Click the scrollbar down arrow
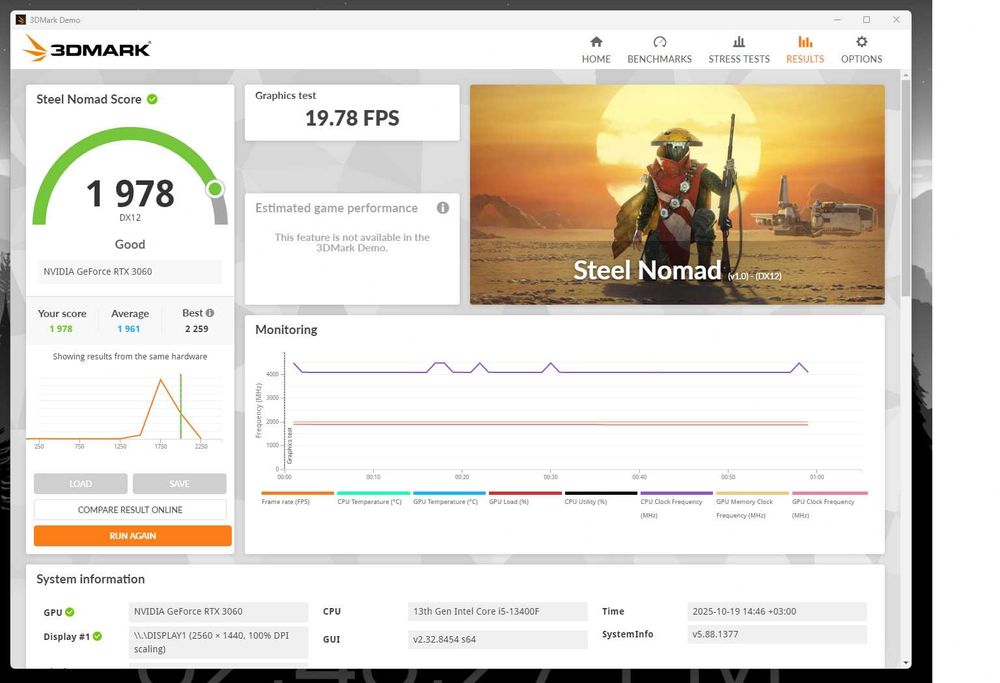 pos(906,663)
